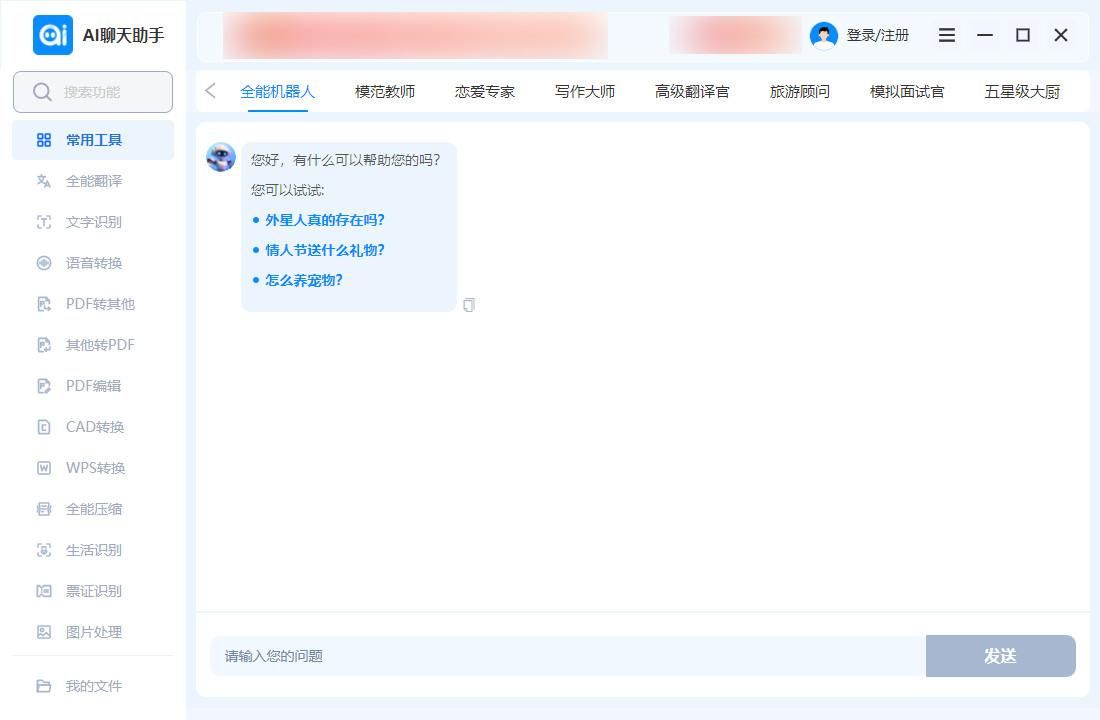Switch to the 高级翻译官 tab
The width and height of the screenshot is (1100, 720).
(x=692, y=92)
